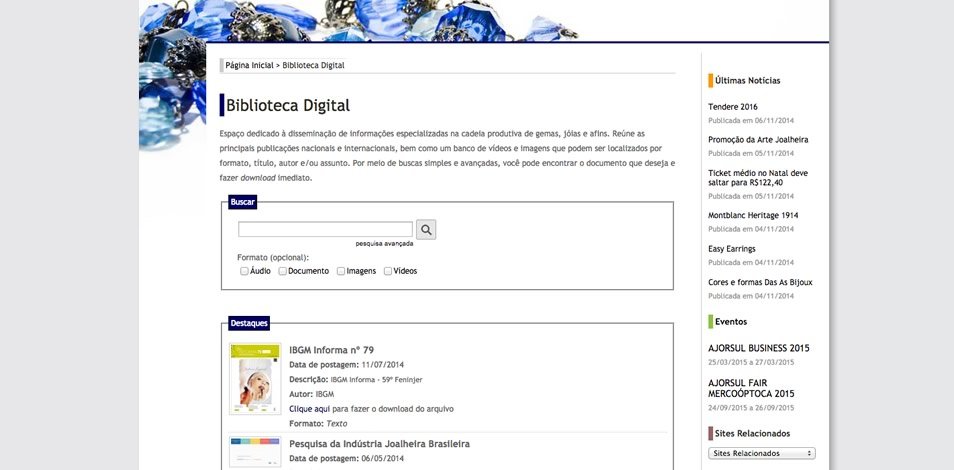Click the Sites Relacionados sidebar heading
The height and width of the screenshot is (470, 954).
tap(752, 433)
